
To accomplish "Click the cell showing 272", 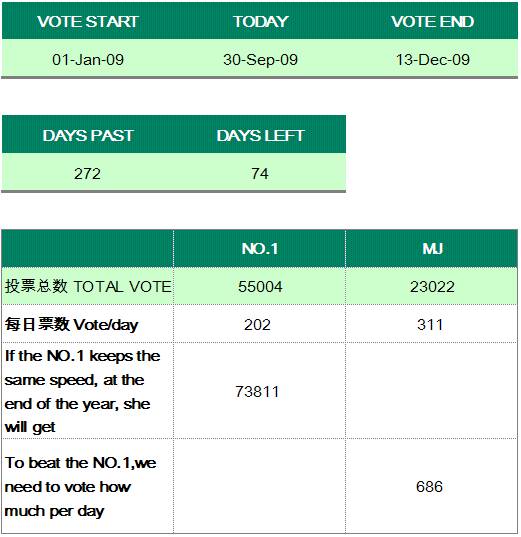I will pyautogui.click(x=88, y=173).
